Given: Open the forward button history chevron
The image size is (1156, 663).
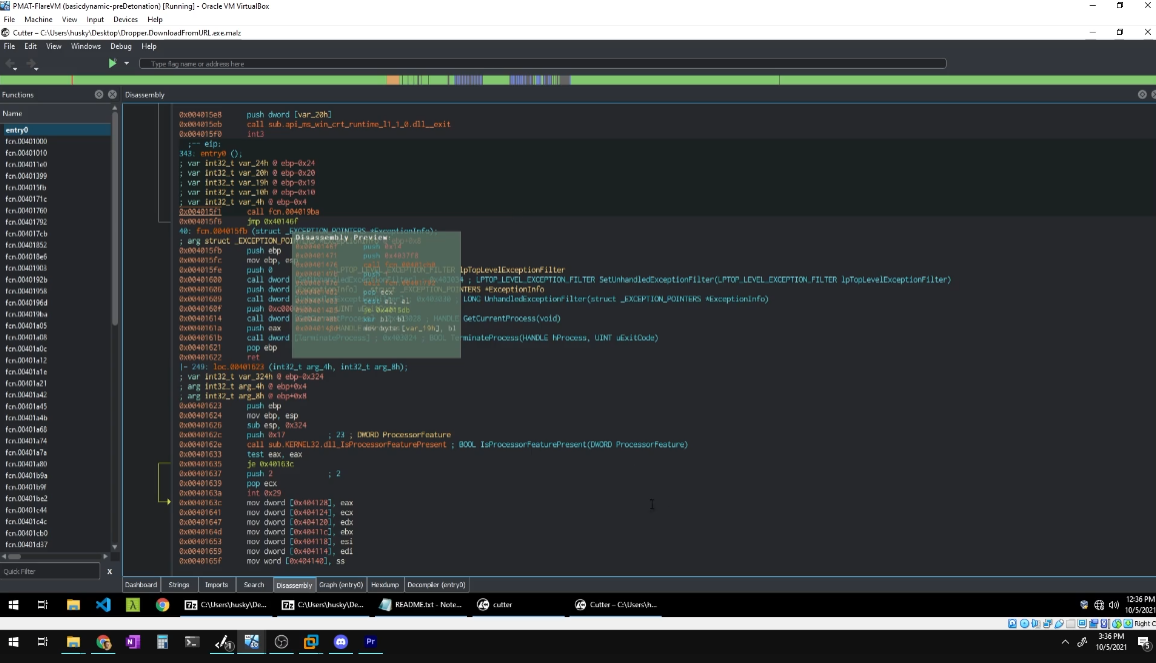Looking at the screenshot, I should (36, 69).
